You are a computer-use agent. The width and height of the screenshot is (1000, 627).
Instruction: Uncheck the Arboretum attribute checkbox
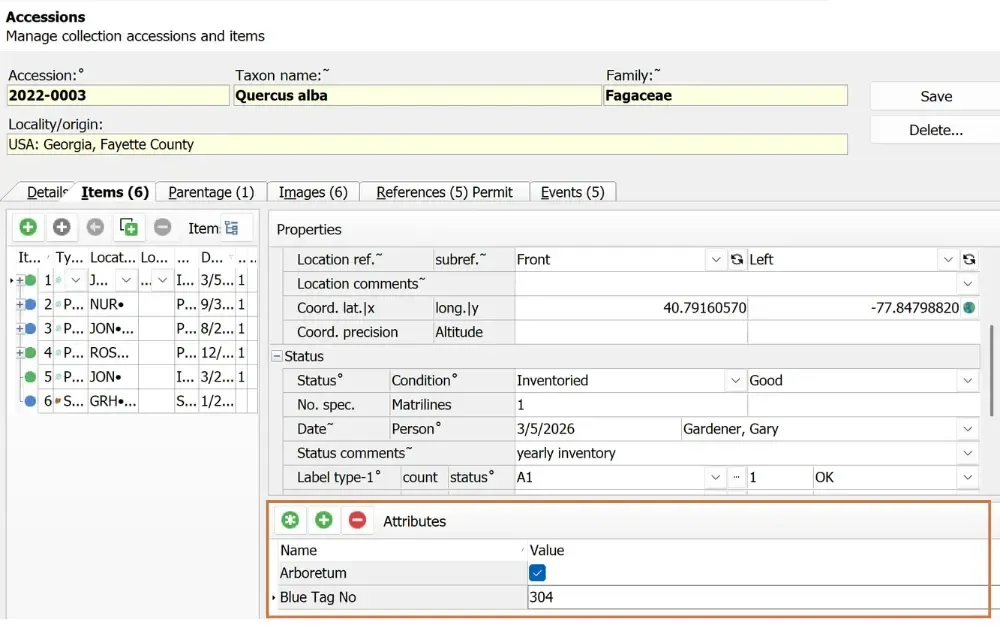point(537,573)
